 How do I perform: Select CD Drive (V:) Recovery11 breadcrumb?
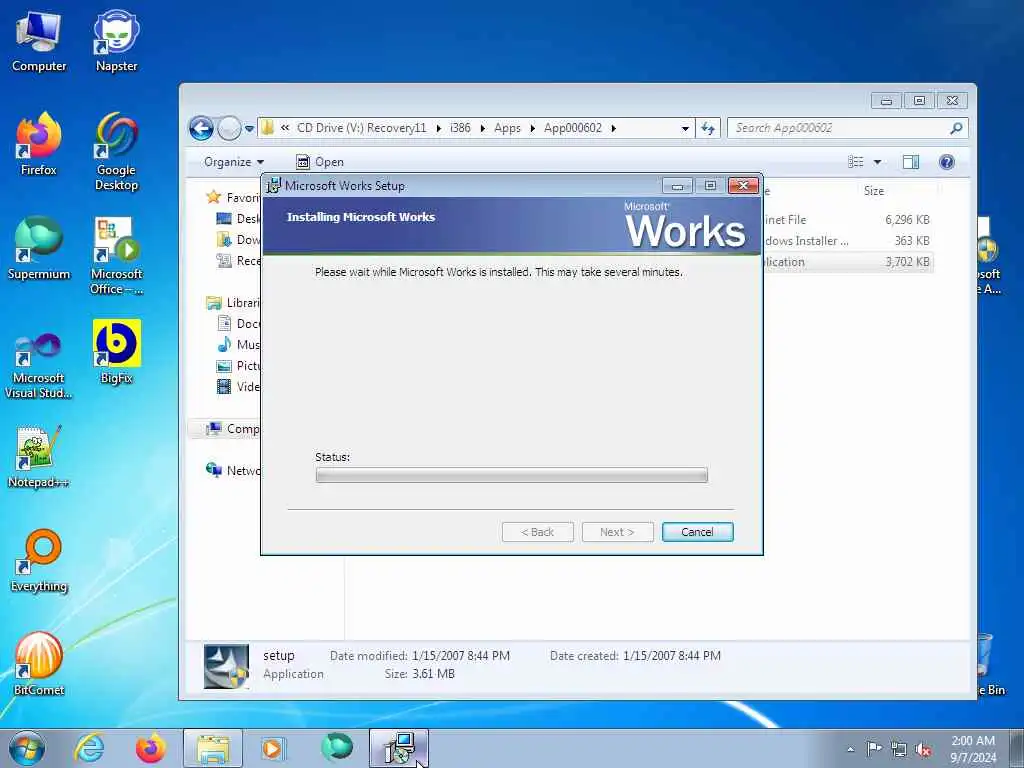pyautogui.click(x=361, y=128)
